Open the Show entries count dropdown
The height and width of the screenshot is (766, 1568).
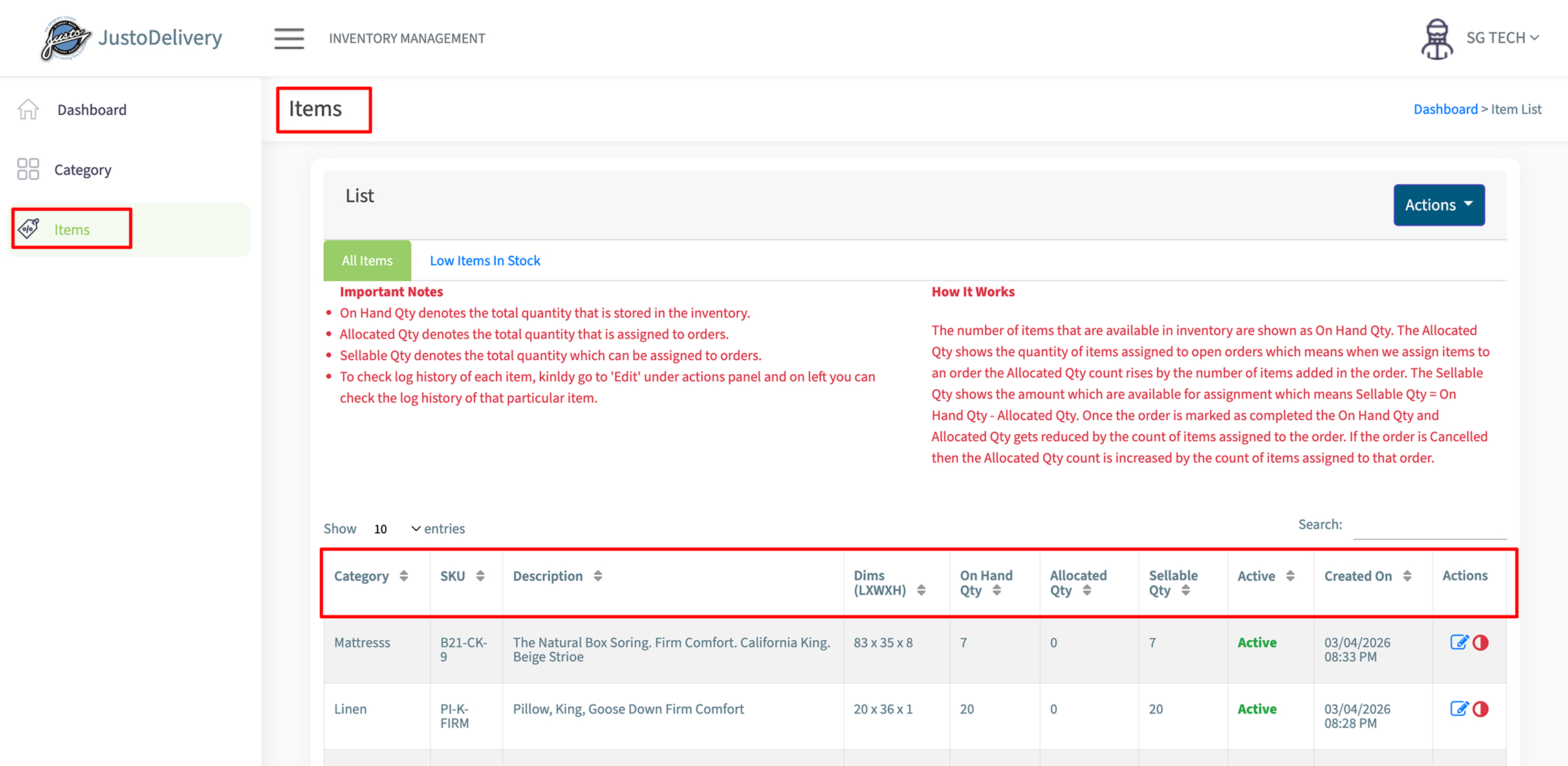point(397,529)
